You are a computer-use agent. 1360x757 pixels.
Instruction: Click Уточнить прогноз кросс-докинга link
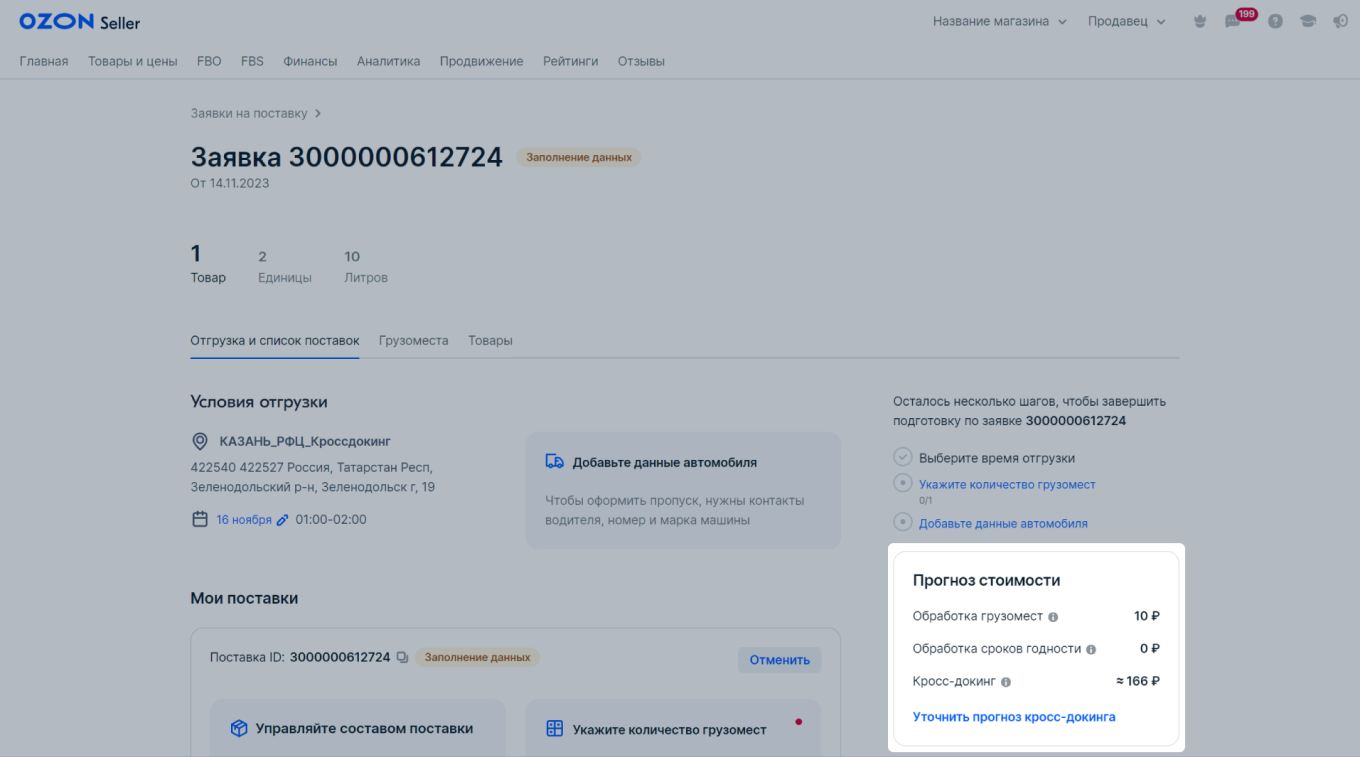click(x=1014, y=717)
